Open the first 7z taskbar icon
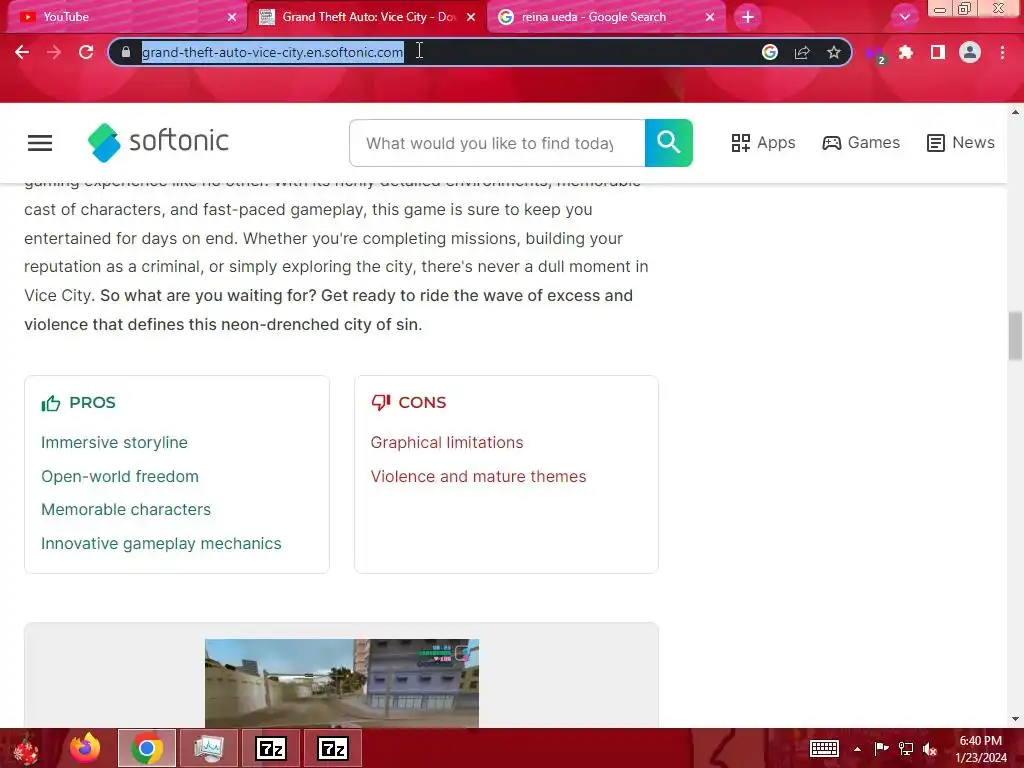This screenshot has height=768, width=1024. (x=271, y=748)
